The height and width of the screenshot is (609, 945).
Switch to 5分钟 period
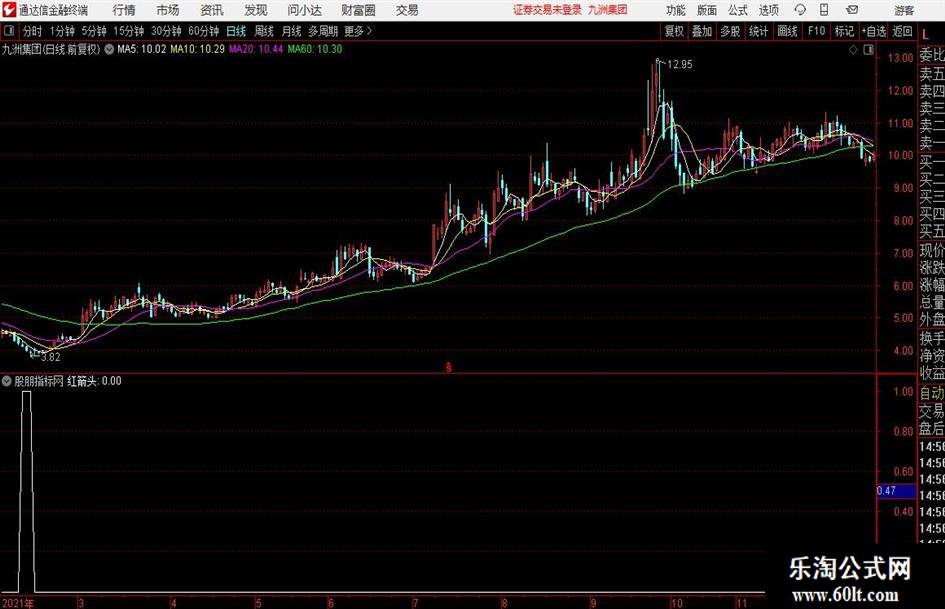tap(93, 31)
